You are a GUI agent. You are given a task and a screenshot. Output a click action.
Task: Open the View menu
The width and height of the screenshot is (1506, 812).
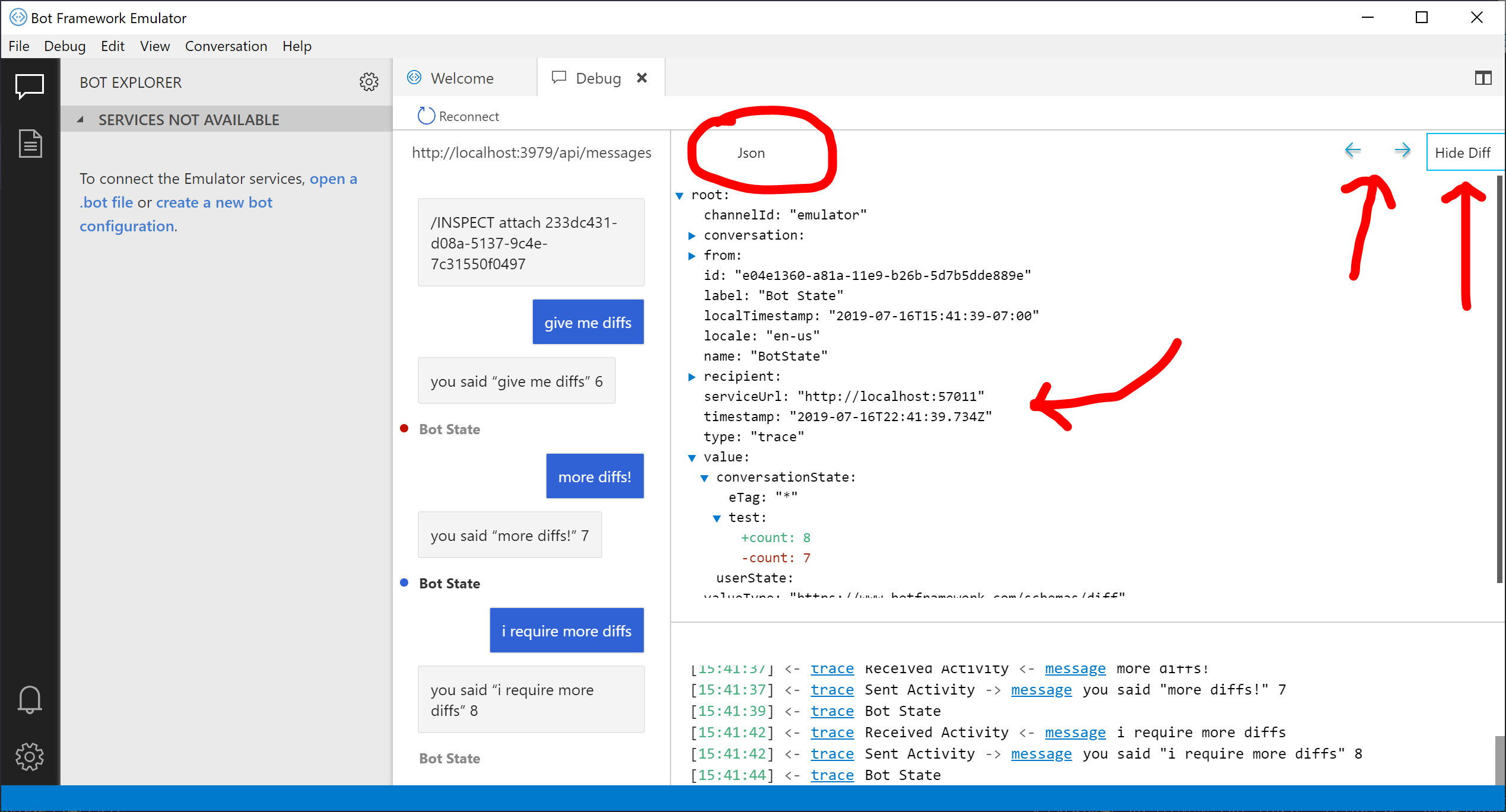154,46
